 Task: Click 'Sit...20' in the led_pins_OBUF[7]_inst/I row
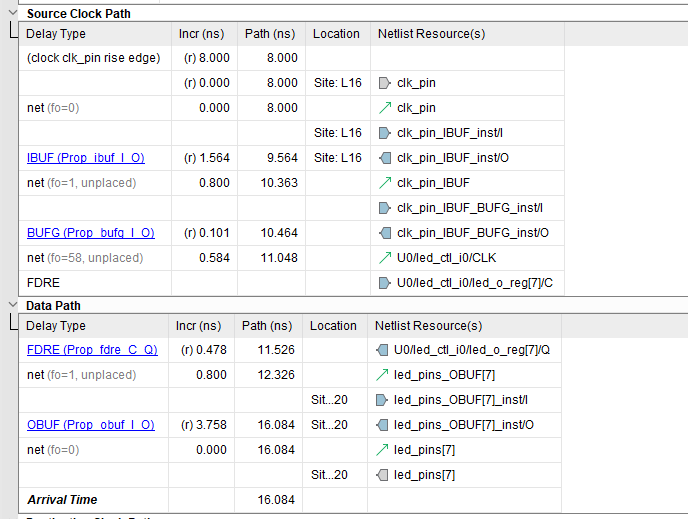[x=329, y=400]
